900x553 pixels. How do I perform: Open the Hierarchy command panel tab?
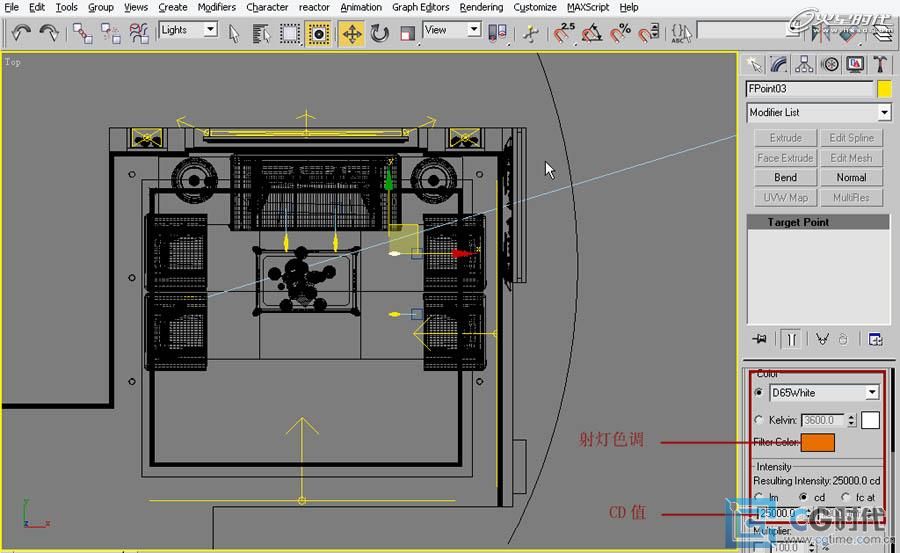tap(804, 65)
